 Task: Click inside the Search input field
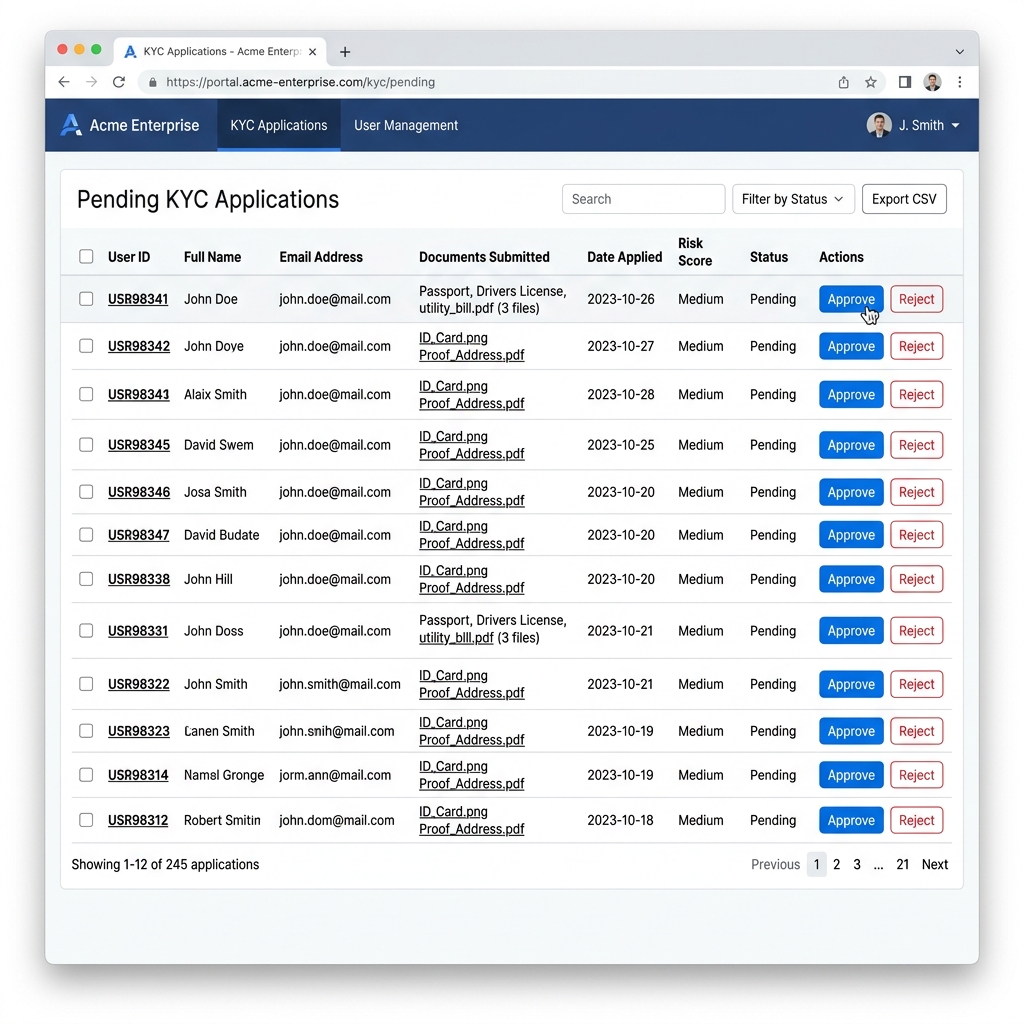[x=643, y=199]
